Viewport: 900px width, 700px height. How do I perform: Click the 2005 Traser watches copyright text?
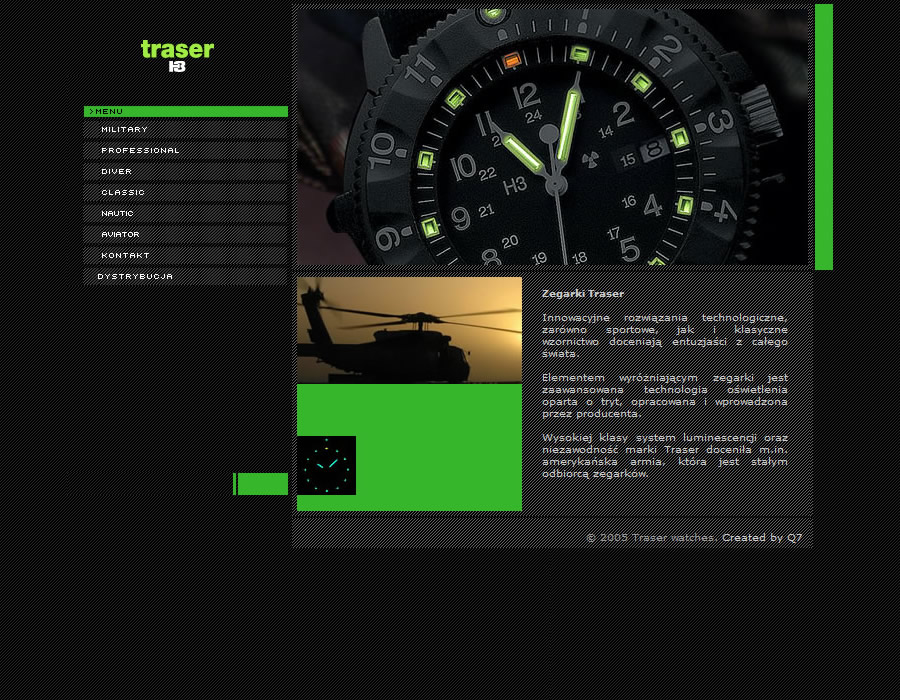click(x=651, y=538)
